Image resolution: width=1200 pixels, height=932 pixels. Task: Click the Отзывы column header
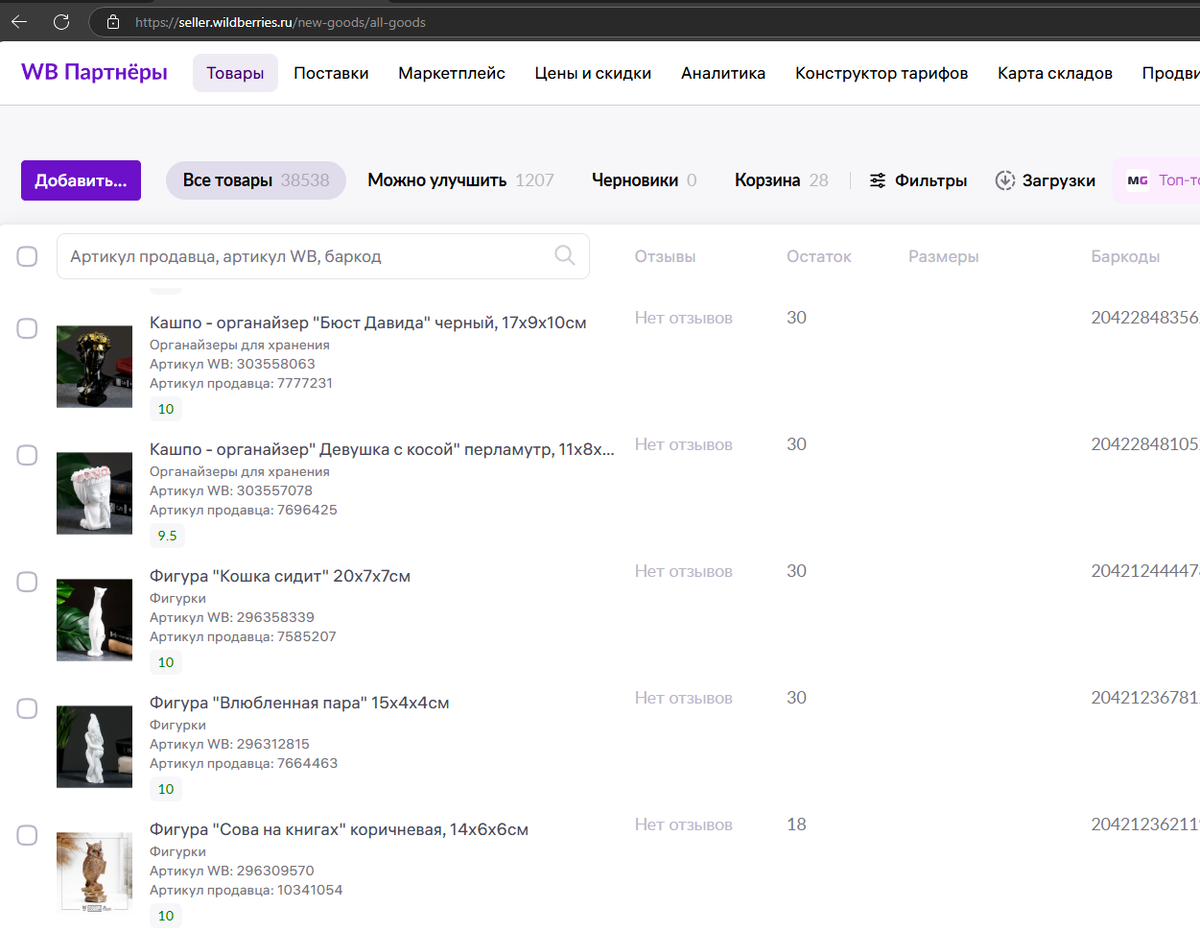pos(665,257)
